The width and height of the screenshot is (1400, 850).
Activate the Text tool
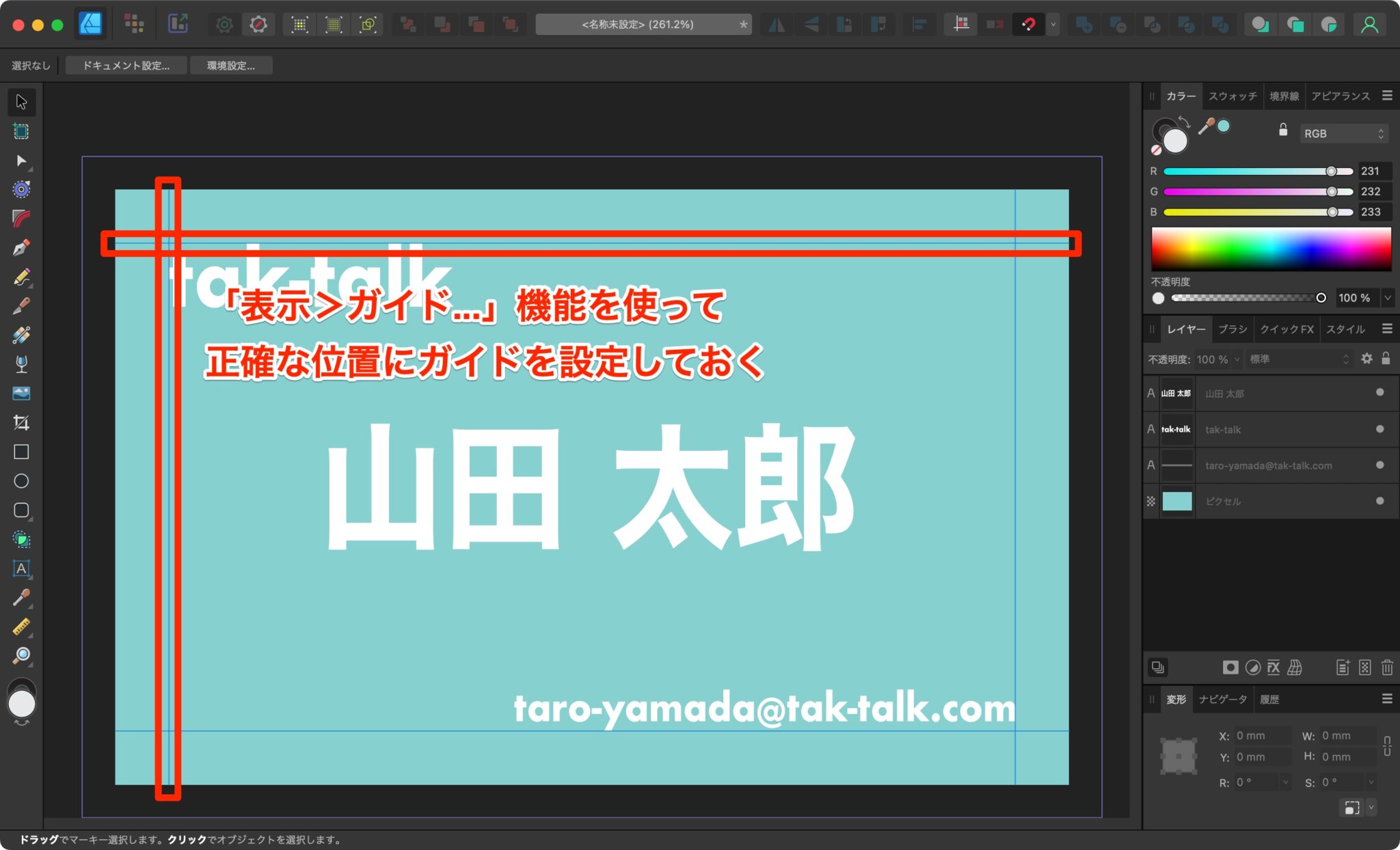point(23,569)
